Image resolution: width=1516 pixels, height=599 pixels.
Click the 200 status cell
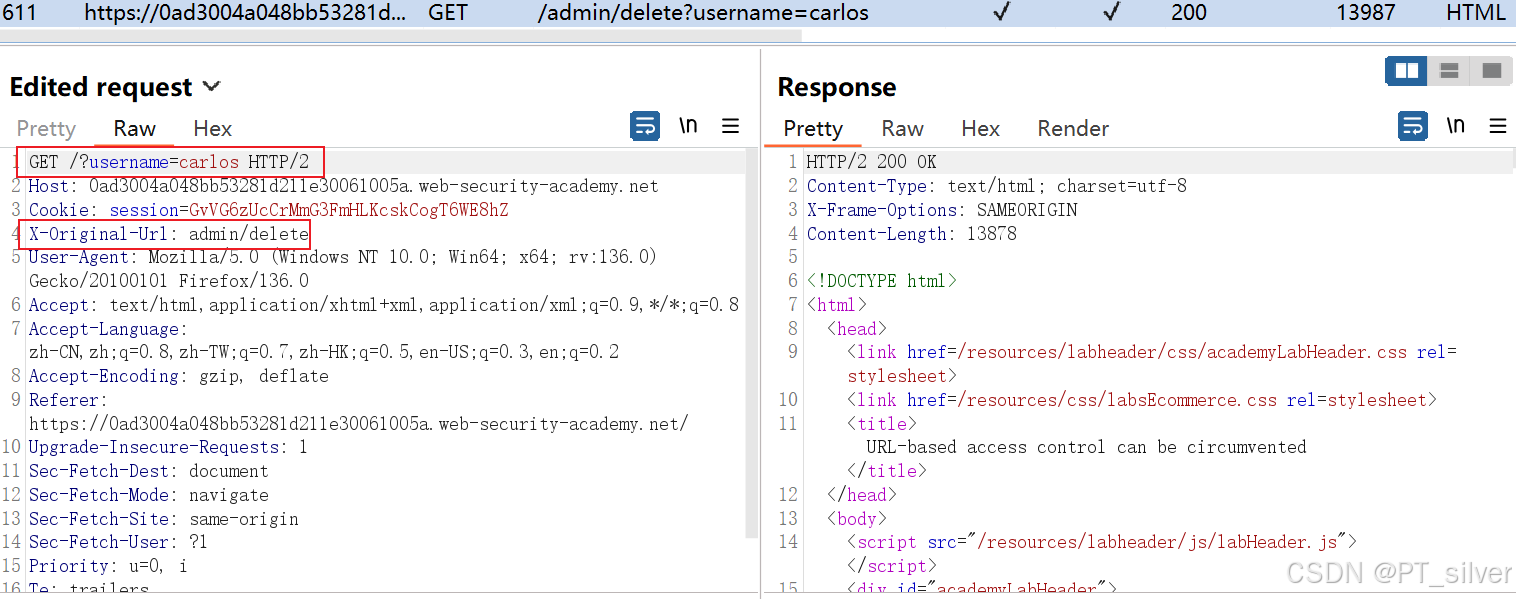tap(1189, 13)
